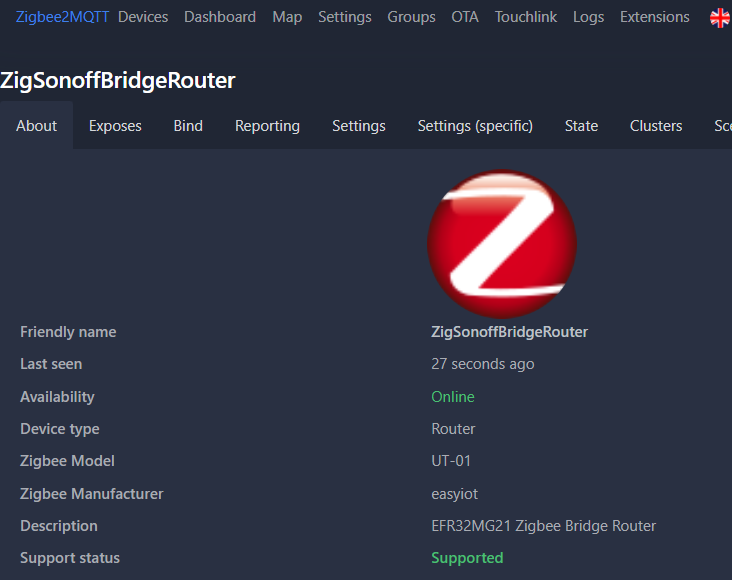
Task: Click the Zigbee Model label
Action: [67, 461]
